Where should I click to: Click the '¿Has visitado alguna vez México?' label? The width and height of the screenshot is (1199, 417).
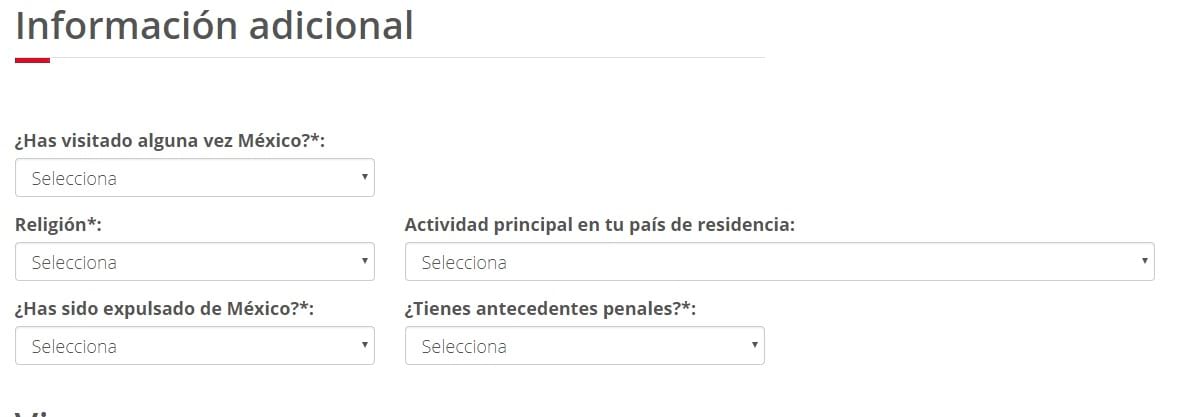click(x=170, y=141)
